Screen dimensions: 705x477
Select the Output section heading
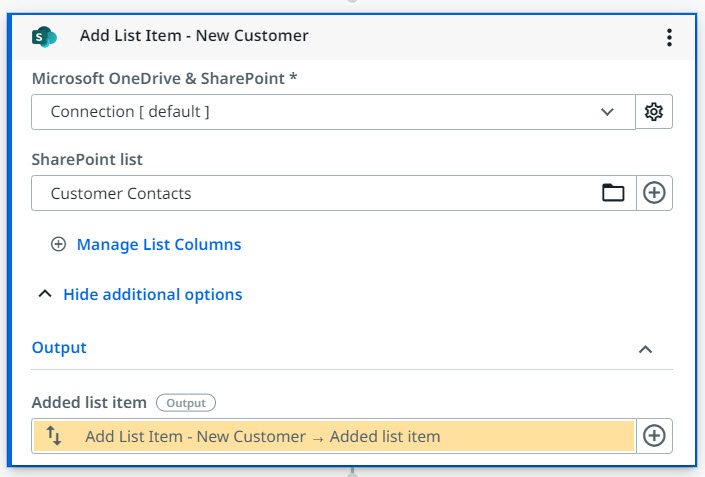point(59,348)
